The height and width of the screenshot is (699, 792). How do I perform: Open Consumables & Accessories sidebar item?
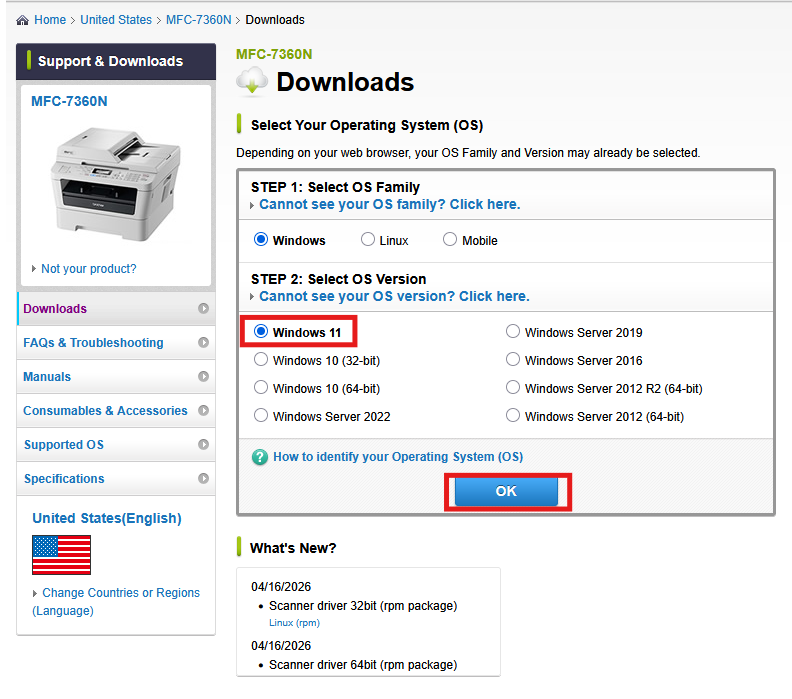tap(116, 410)
